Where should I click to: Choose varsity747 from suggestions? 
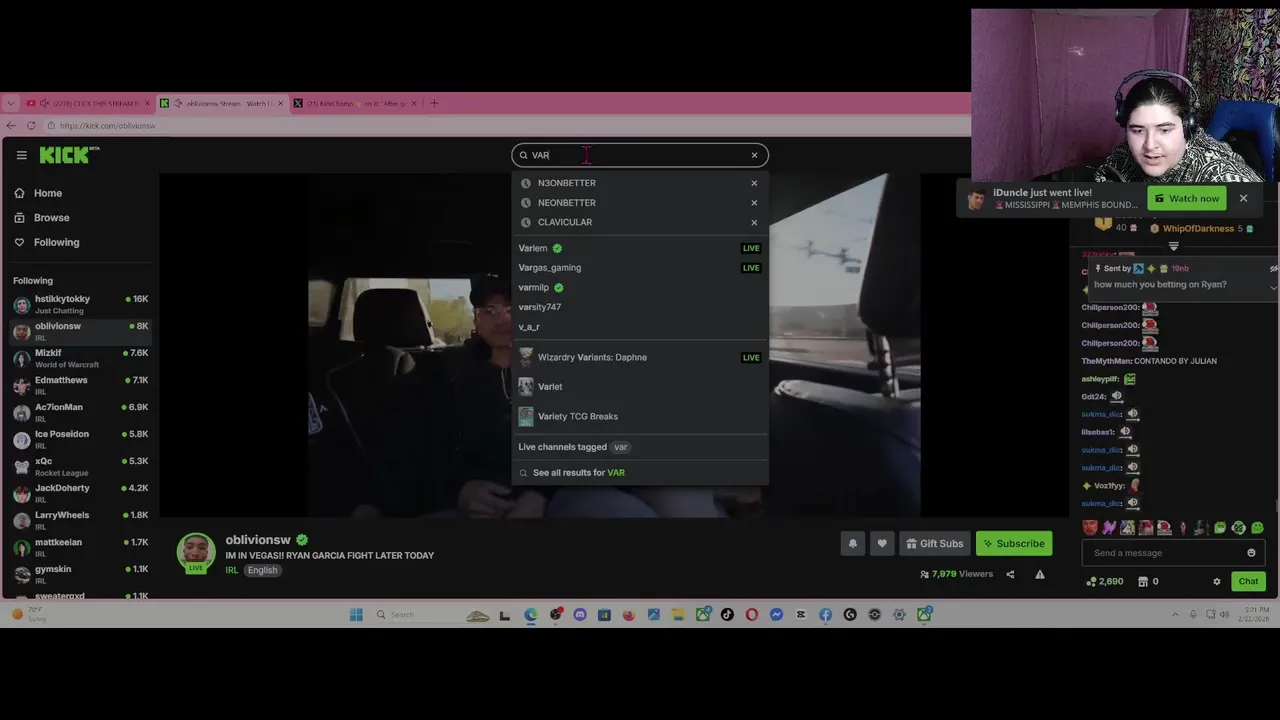(x=640, y=307)
